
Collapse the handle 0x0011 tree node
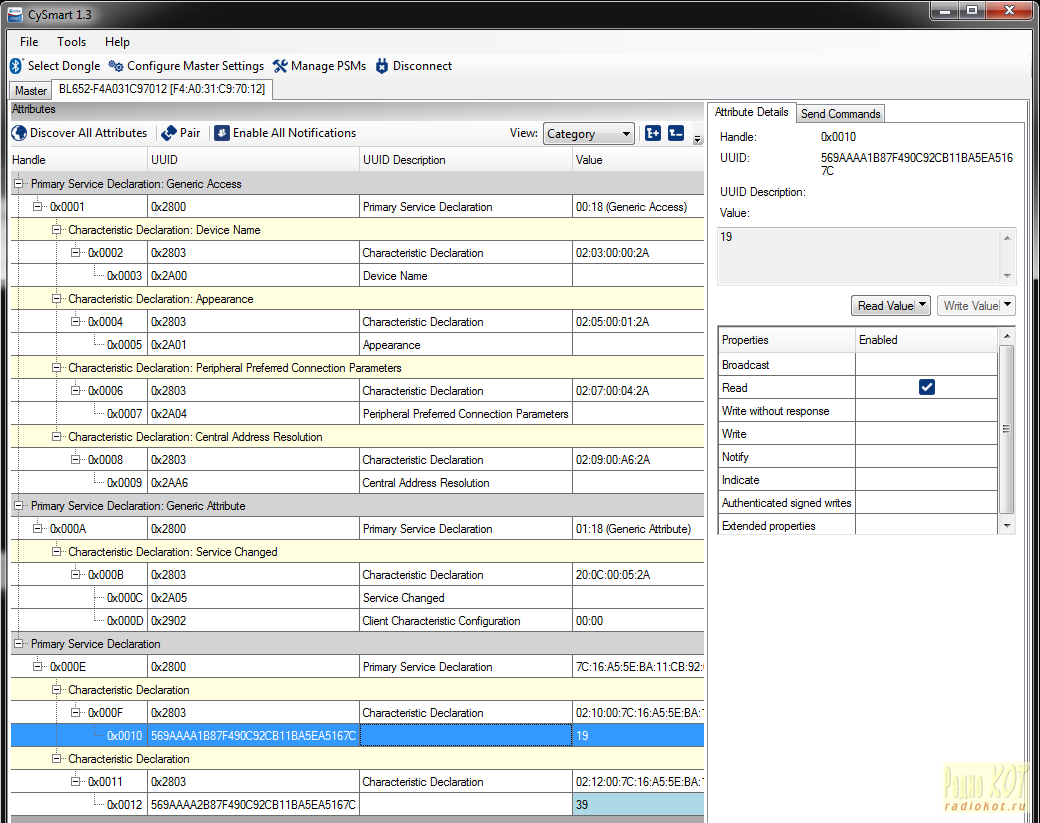[76, 781]
